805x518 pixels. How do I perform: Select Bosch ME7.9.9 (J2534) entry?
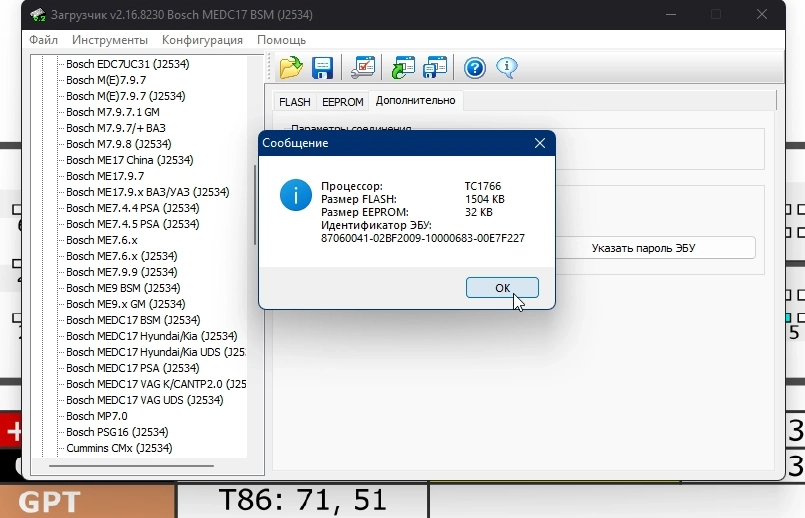coord(122,272)
